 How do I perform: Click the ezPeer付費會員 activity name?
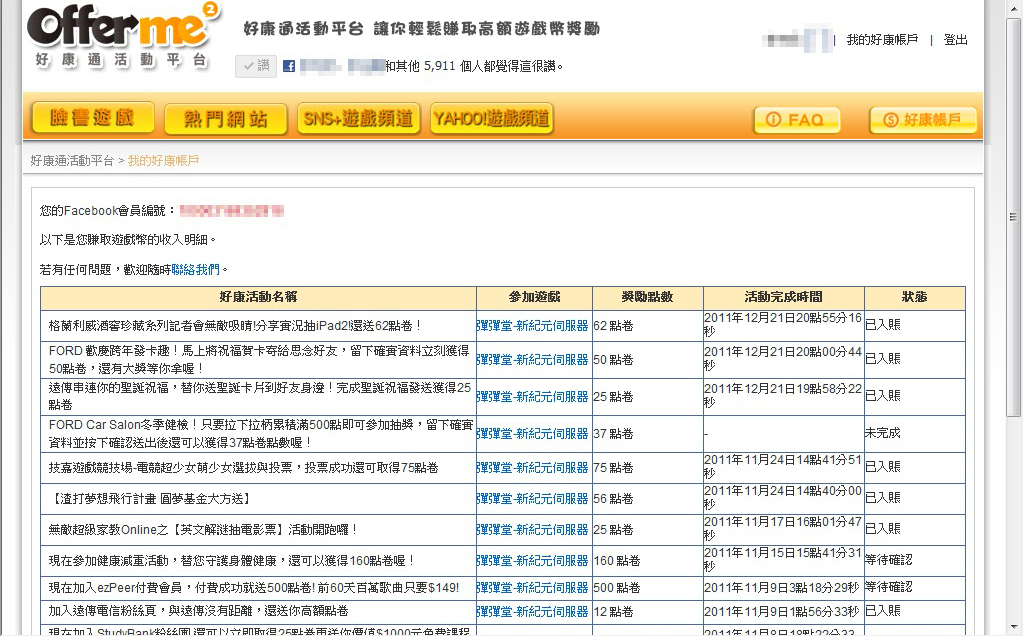pyautogui.click(x=254, y=588)
